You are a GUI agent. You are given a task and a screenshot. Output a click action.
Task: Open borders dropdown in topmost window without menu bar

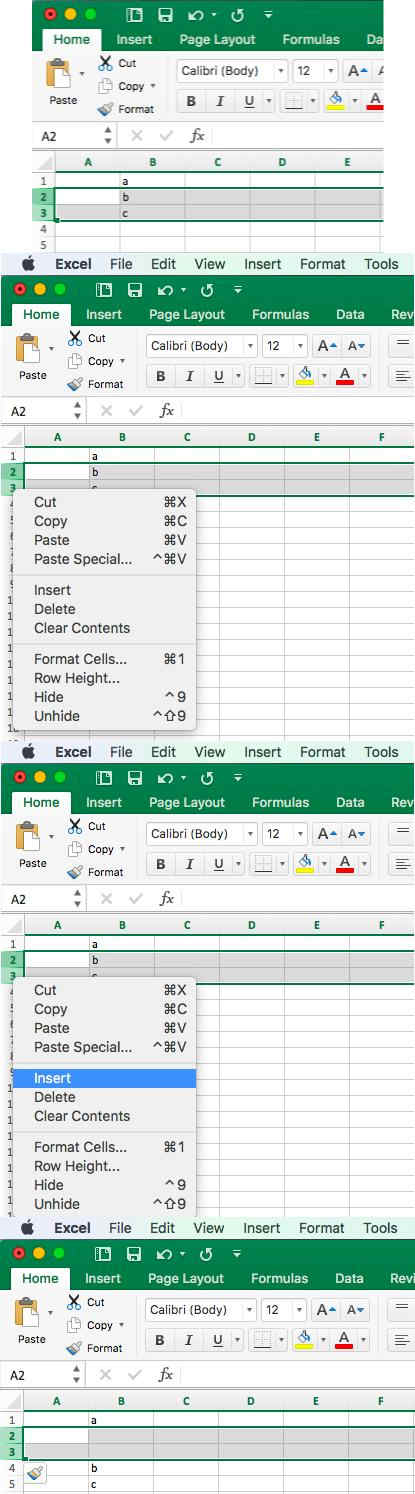312,101
